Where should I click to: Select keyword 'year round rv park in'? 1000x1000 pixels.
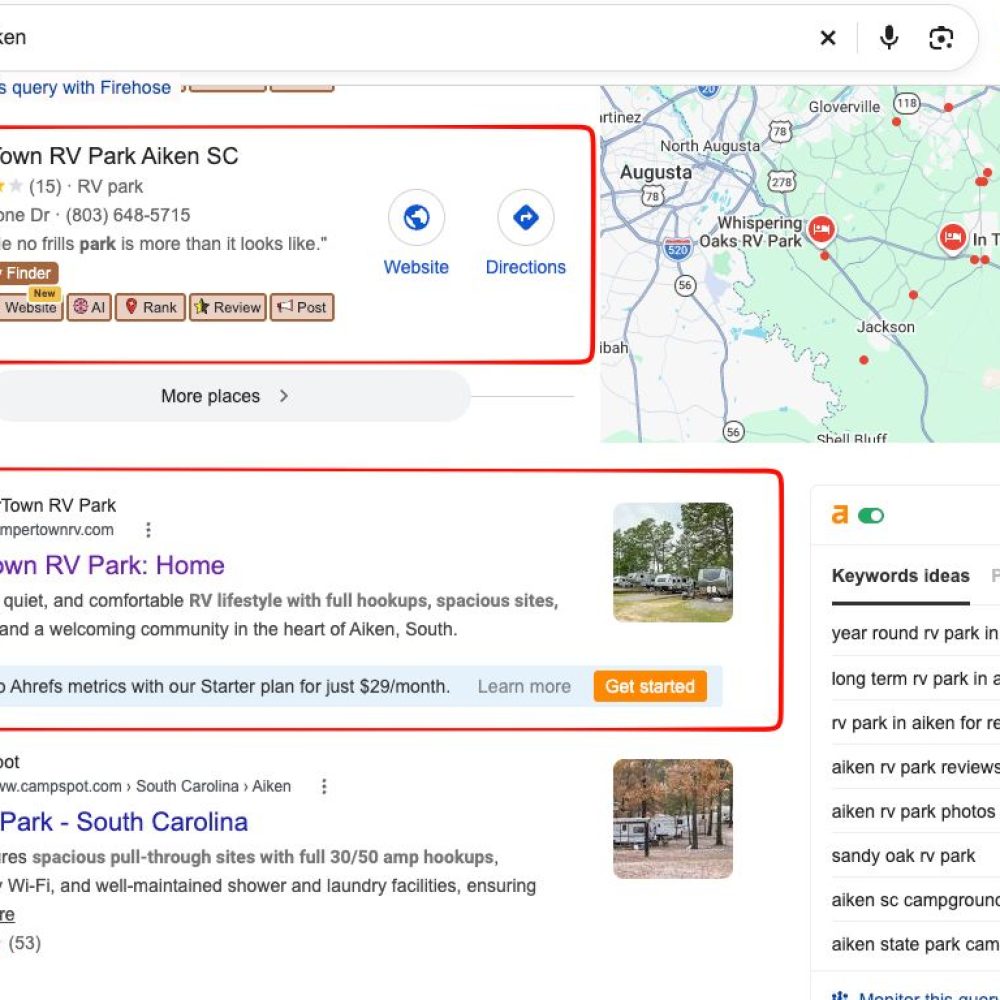pos(916,633)
